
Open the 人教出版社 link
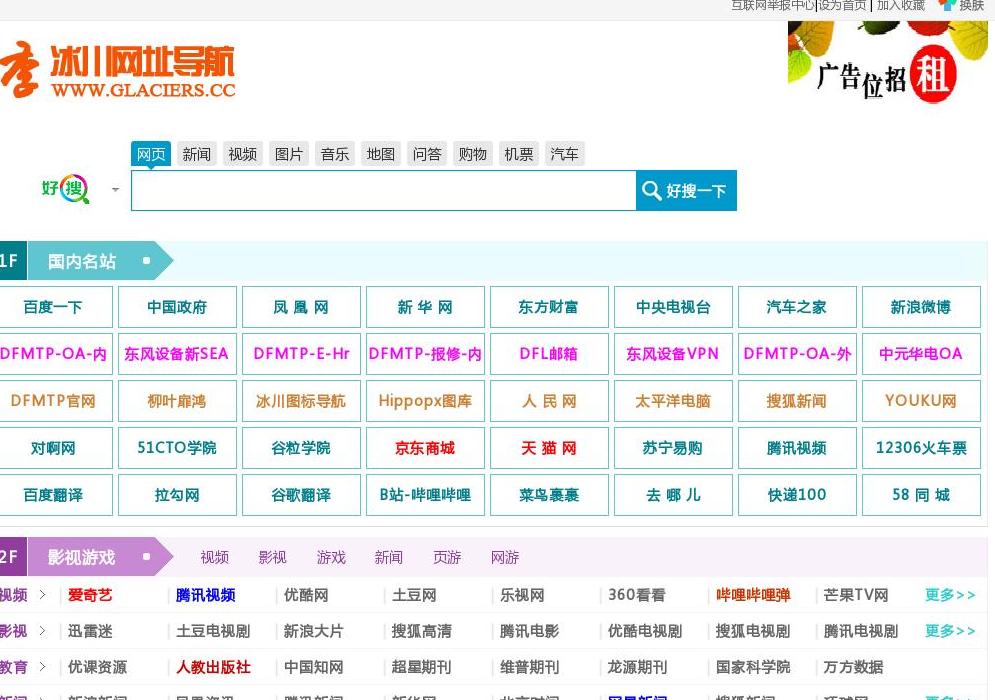[x=213, y=667]
